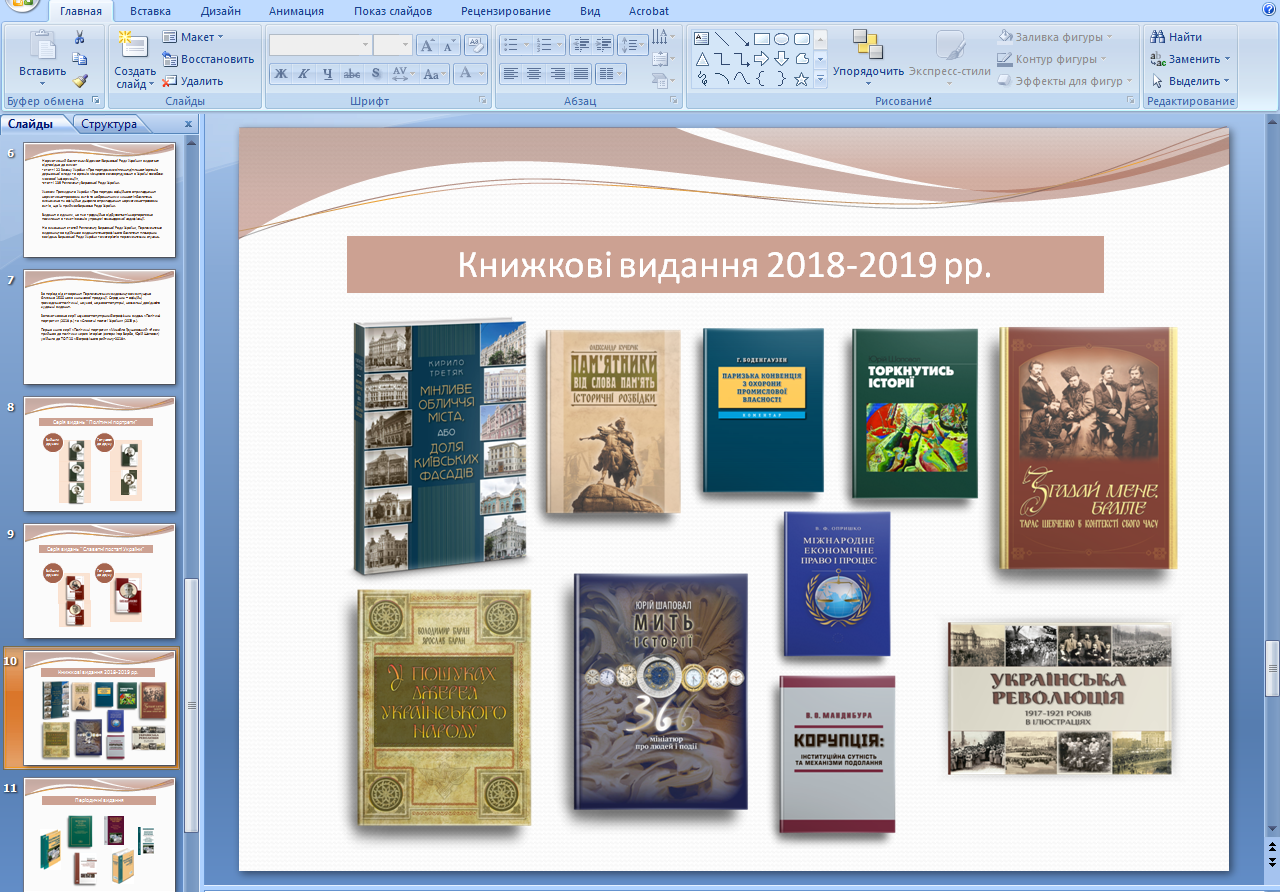Click the Format Painter brush icon
The image size is (1280, 892).
pos(80,81)
